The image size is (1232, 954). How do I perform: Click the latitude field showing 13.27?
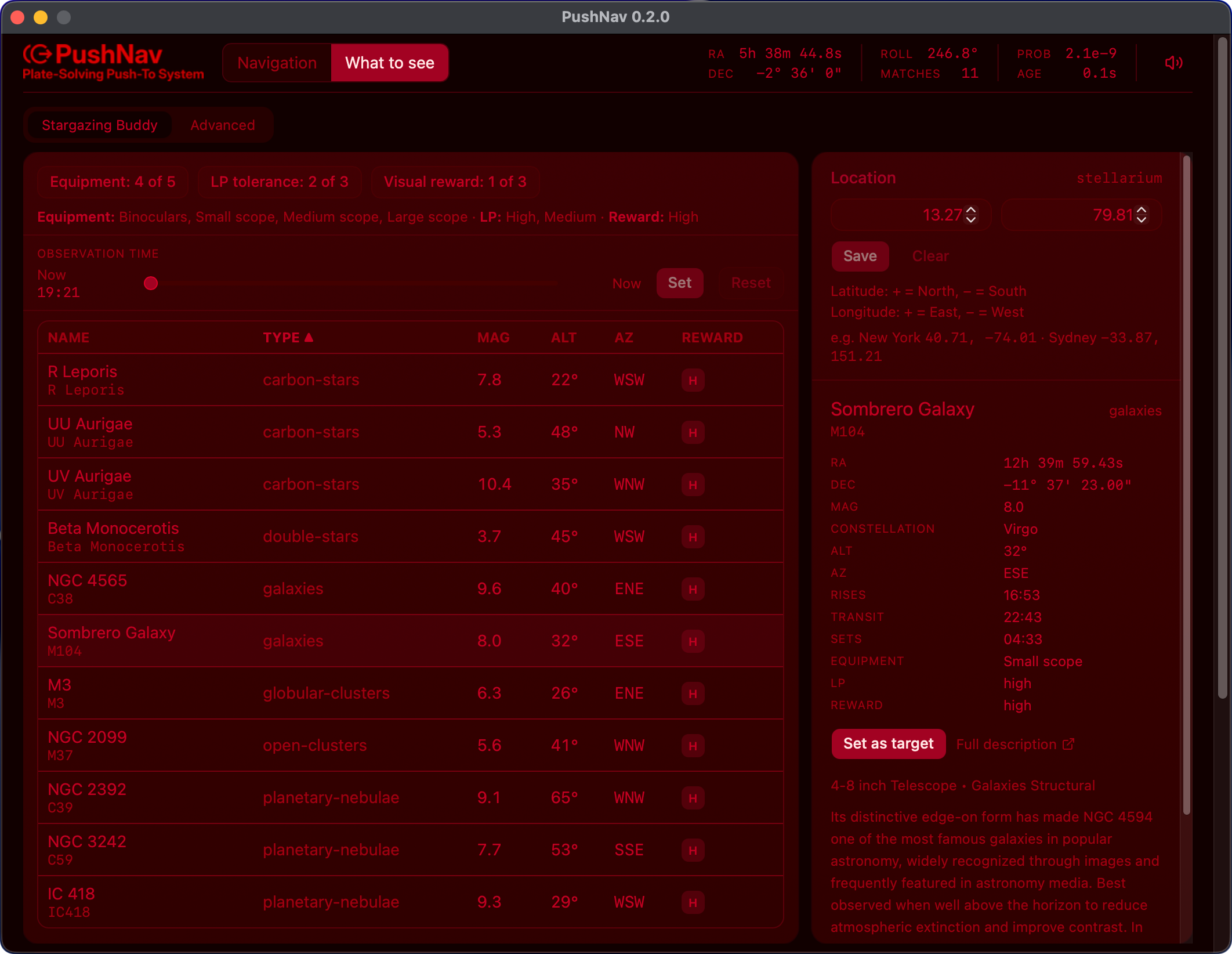(911, 215)
